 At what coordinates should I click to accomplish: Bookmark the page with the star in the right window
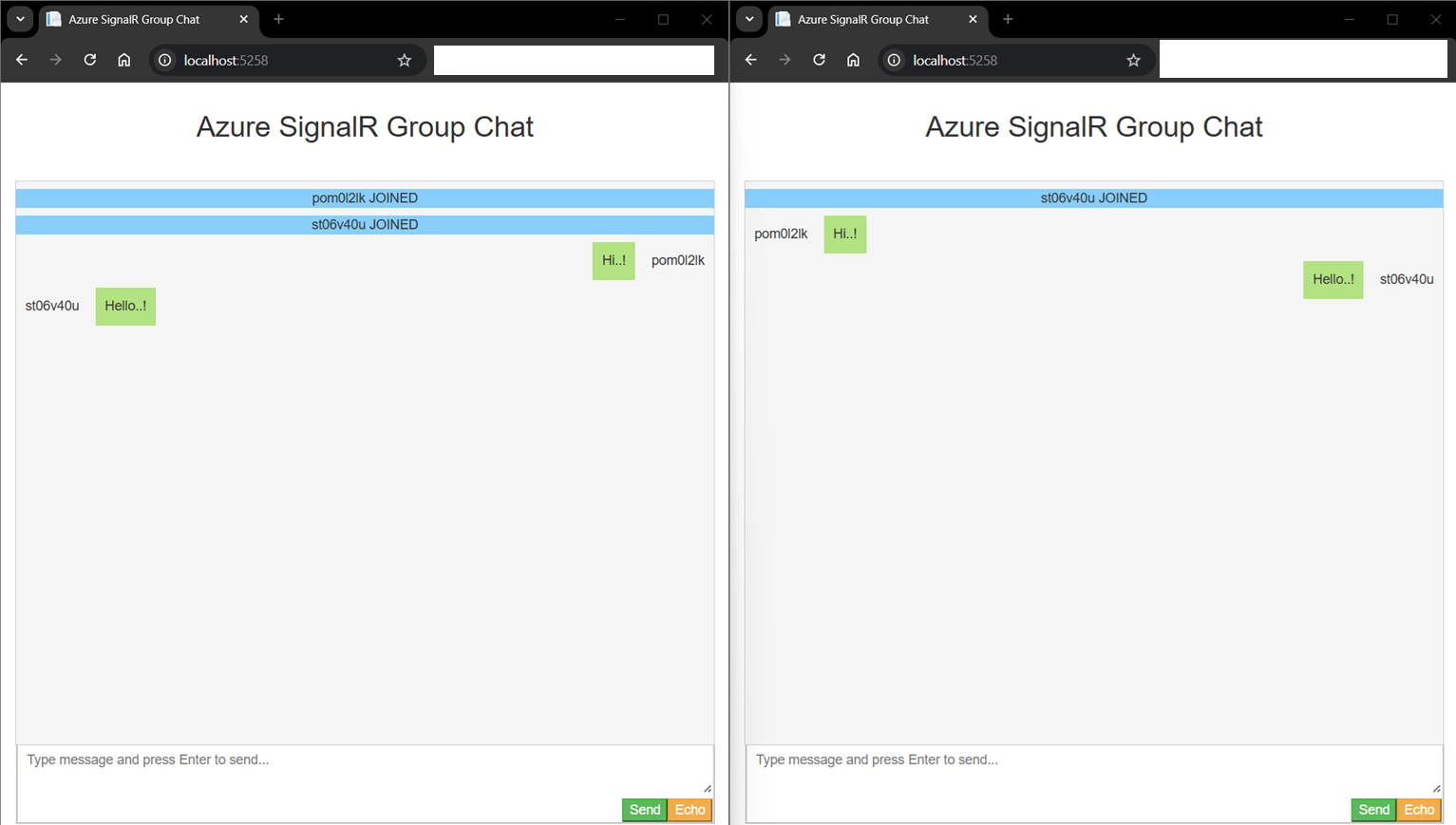[1133, 60]
